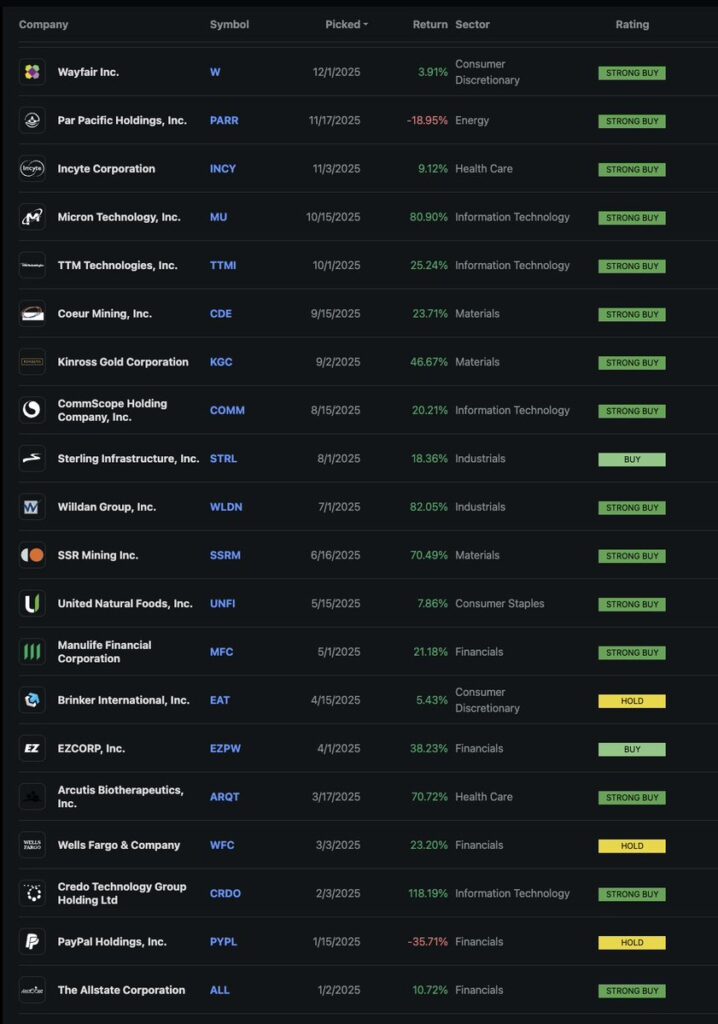Click the EZCORP logo icon
Image resolution: width=718 pixels, height=1024 pixels.
pos(32,749)
